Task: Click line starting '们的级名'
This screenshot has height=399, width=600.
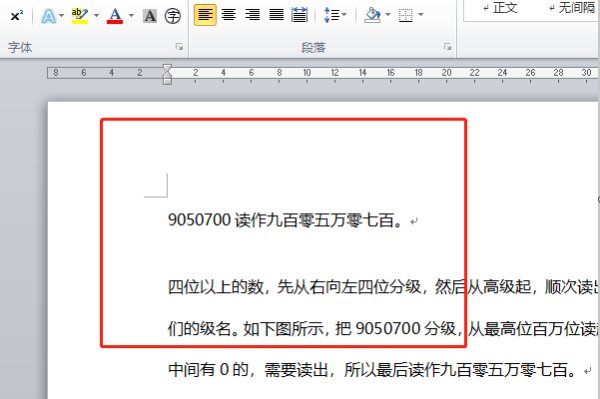Action: [384, 328]
